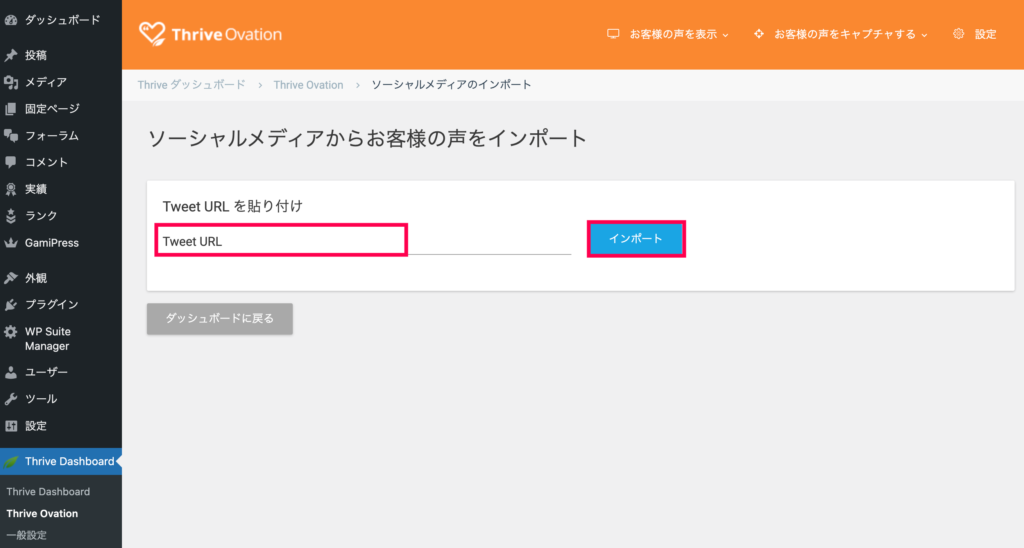1024x548 pixels.
Task: Click the 投稿 pin icon
Action: [10, 56]
